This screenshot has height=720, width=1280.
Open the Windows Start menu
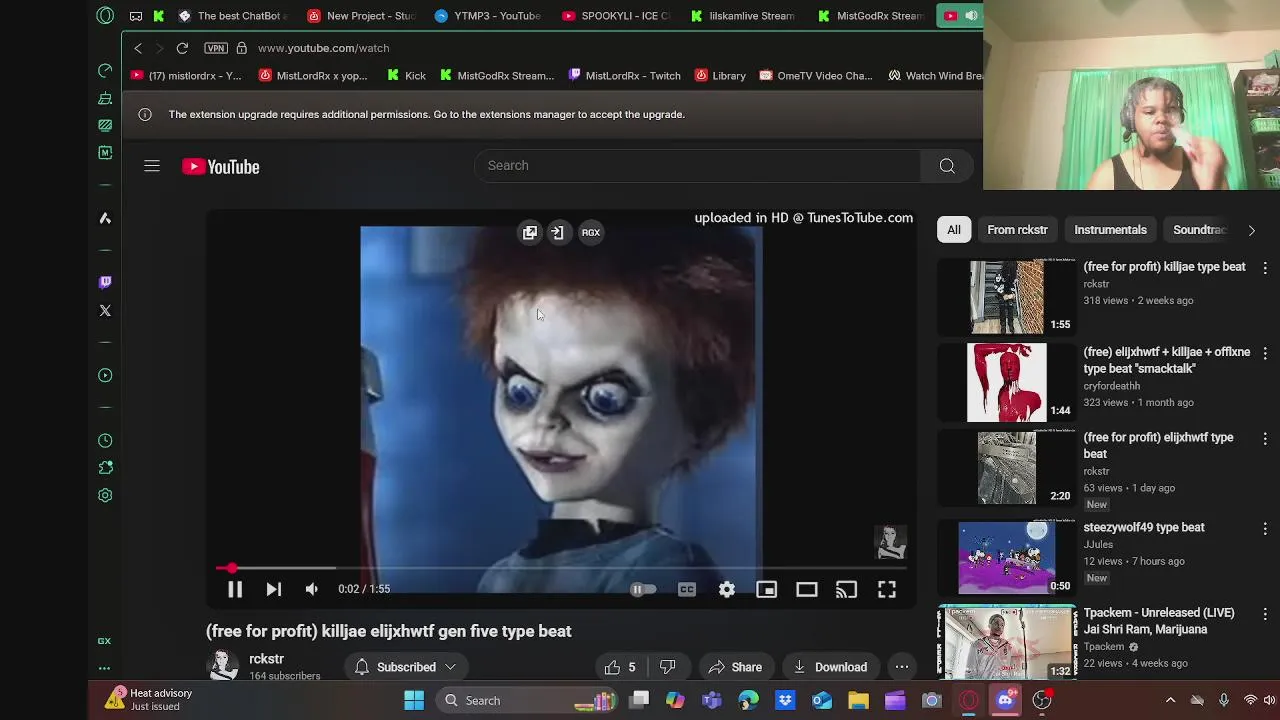(x=413, y=700)
